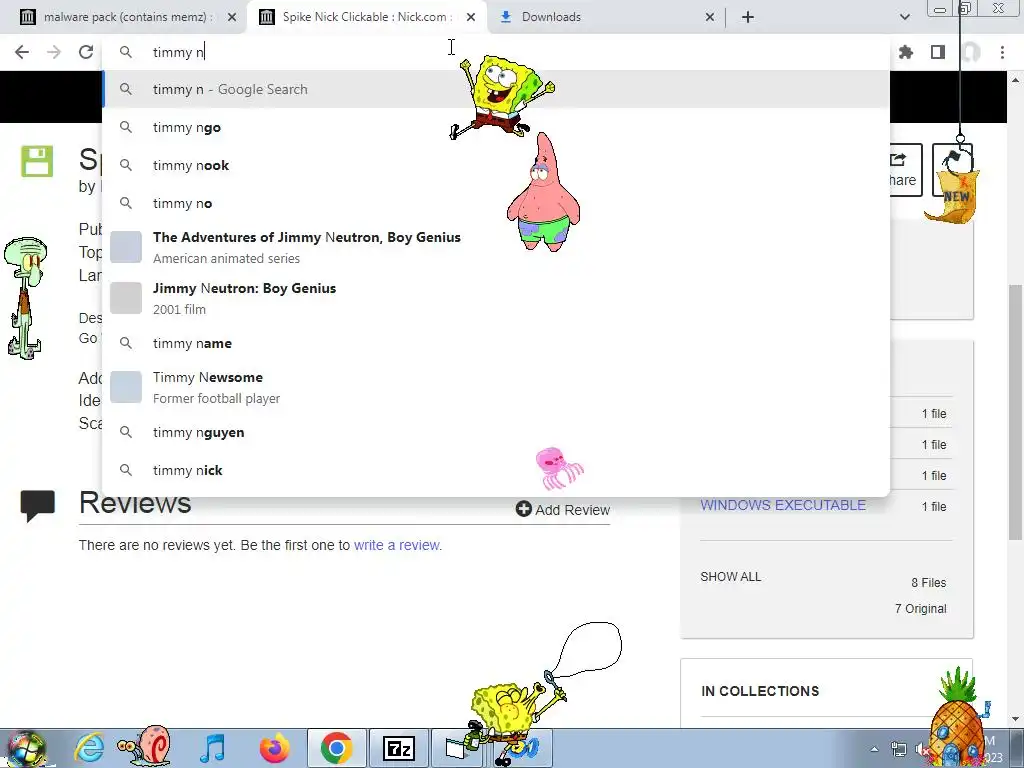Open the music note taskbar app
1024x768 pixels.
212,748
